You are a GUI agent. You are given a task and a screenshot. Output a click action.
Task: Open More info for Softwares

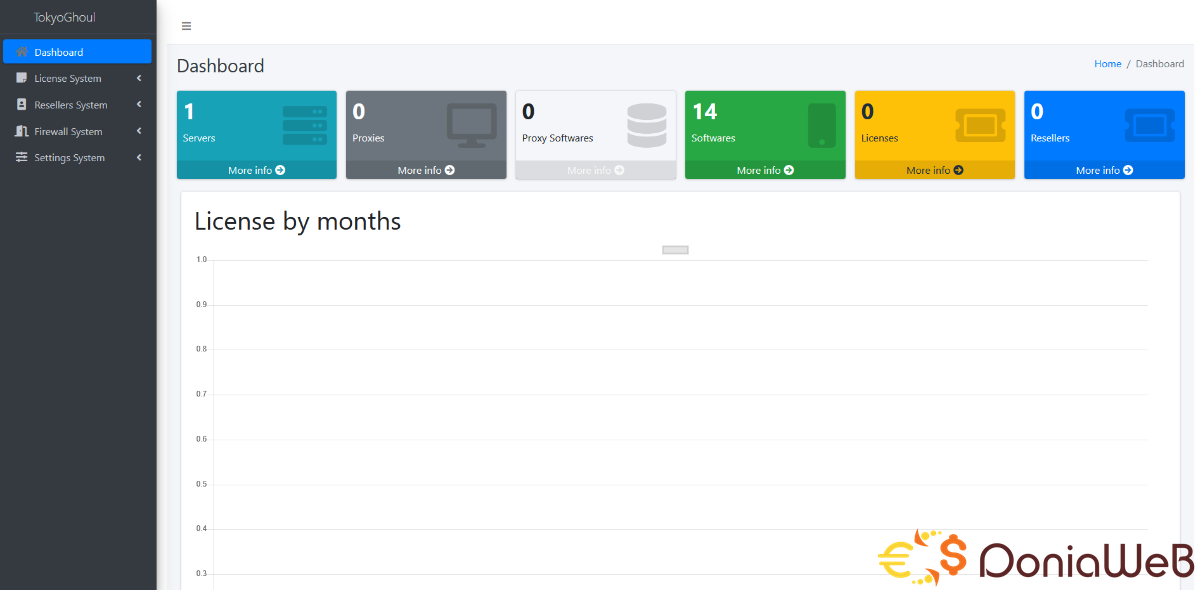[x=765, y=171]
